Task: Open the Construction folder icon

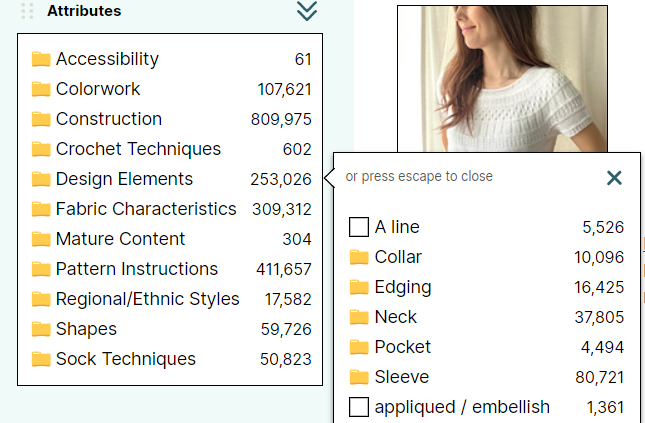Action: 41,119
